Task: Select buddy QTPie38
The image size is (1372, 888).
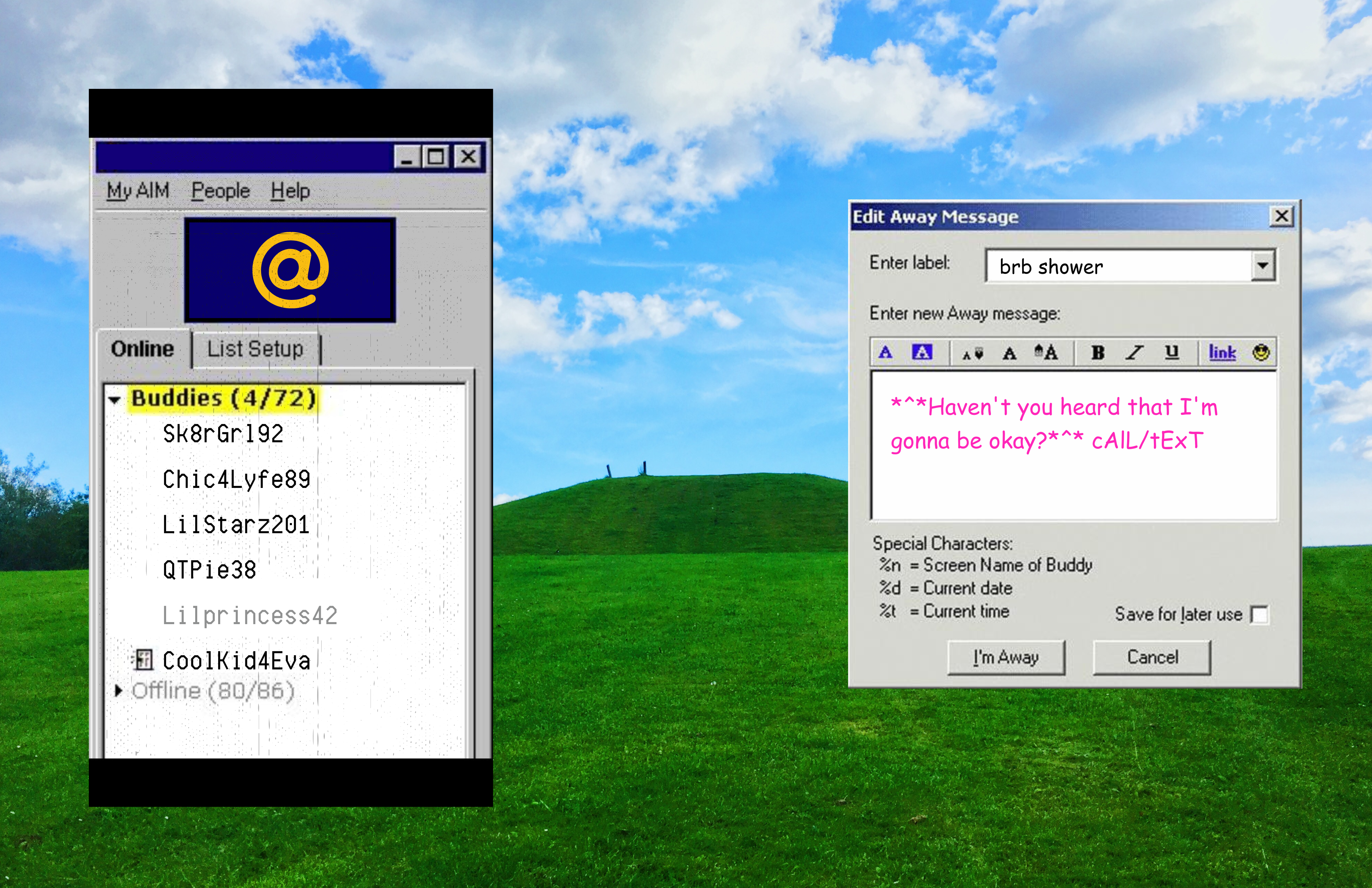Action: click(209, 570)
